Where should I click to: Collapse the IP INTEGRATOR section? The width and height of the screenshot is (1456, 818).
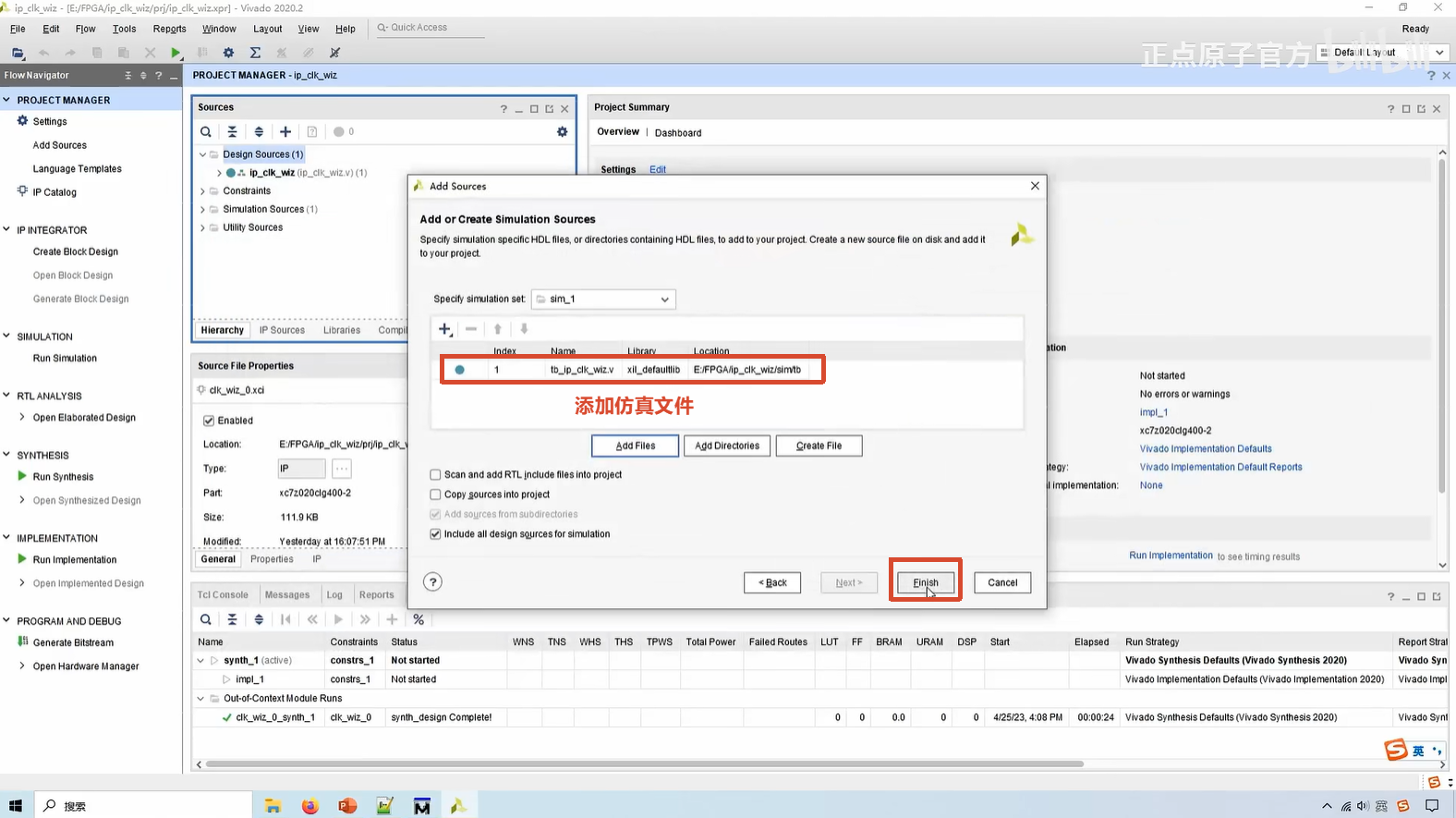coord(6,229)
